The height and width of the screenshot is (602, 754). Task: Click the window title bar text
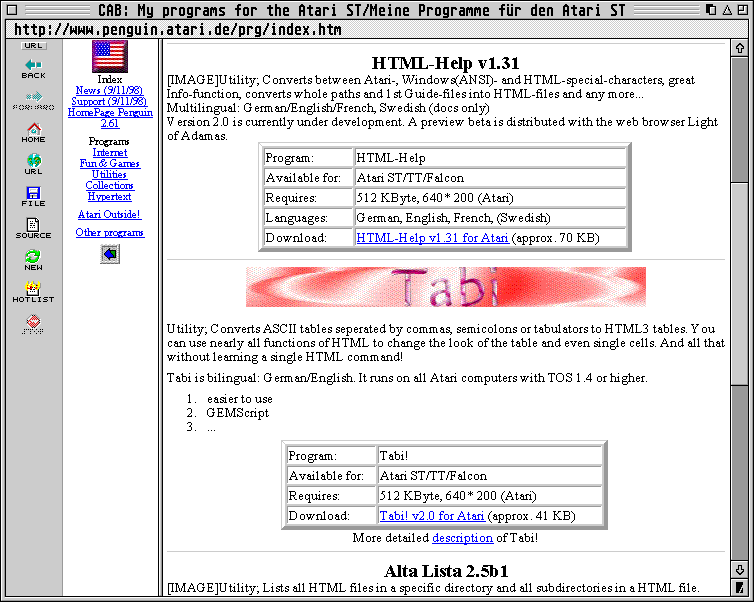click(x=362, y=10)
